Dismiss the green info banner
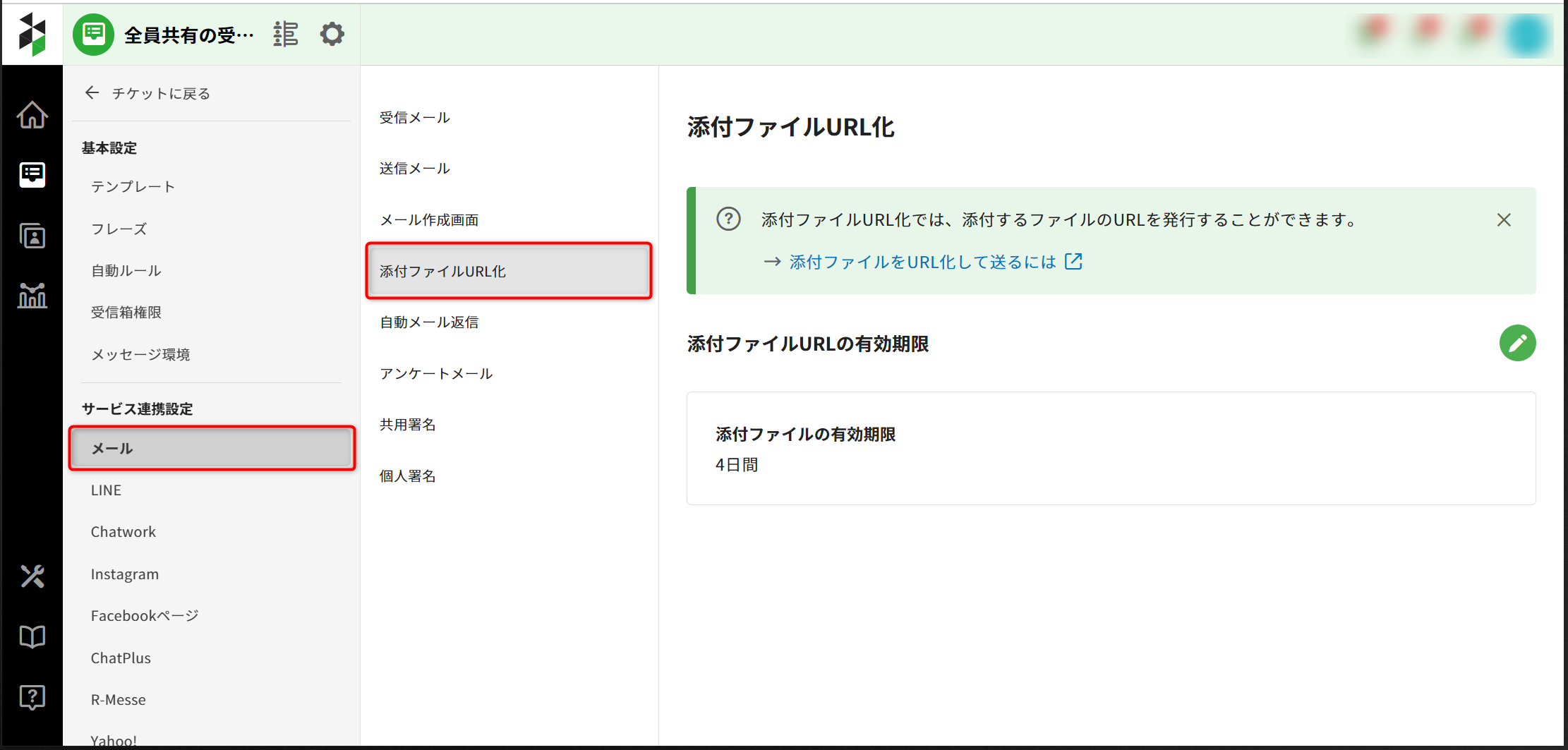 click(x=1504, y=220)
